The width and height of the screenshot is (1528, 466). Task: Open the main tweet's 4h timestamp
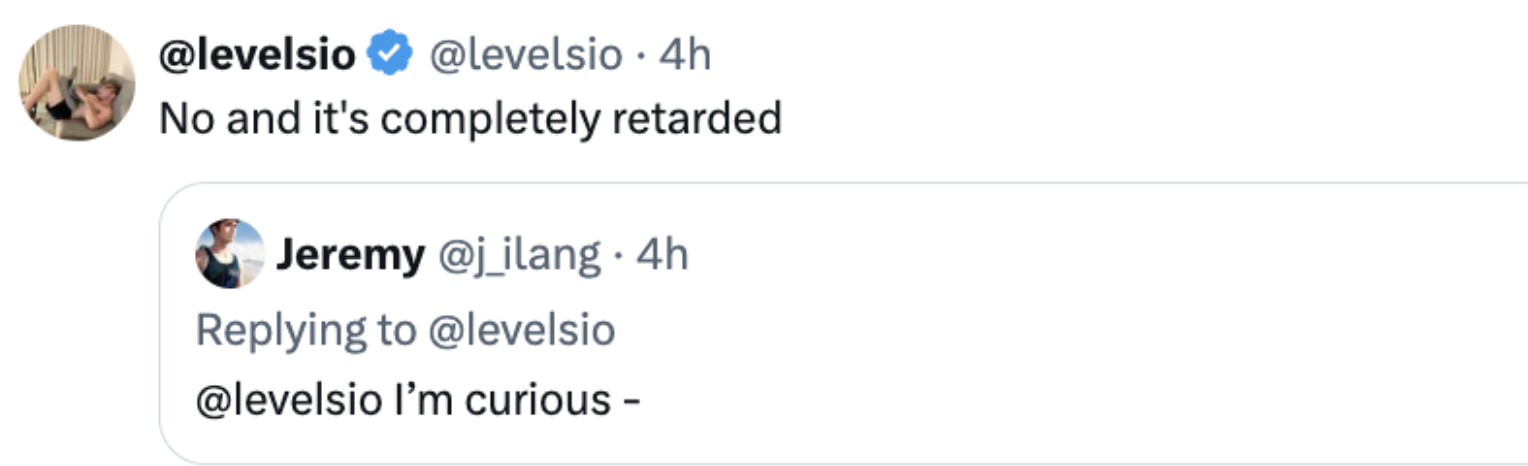point(685,55)
